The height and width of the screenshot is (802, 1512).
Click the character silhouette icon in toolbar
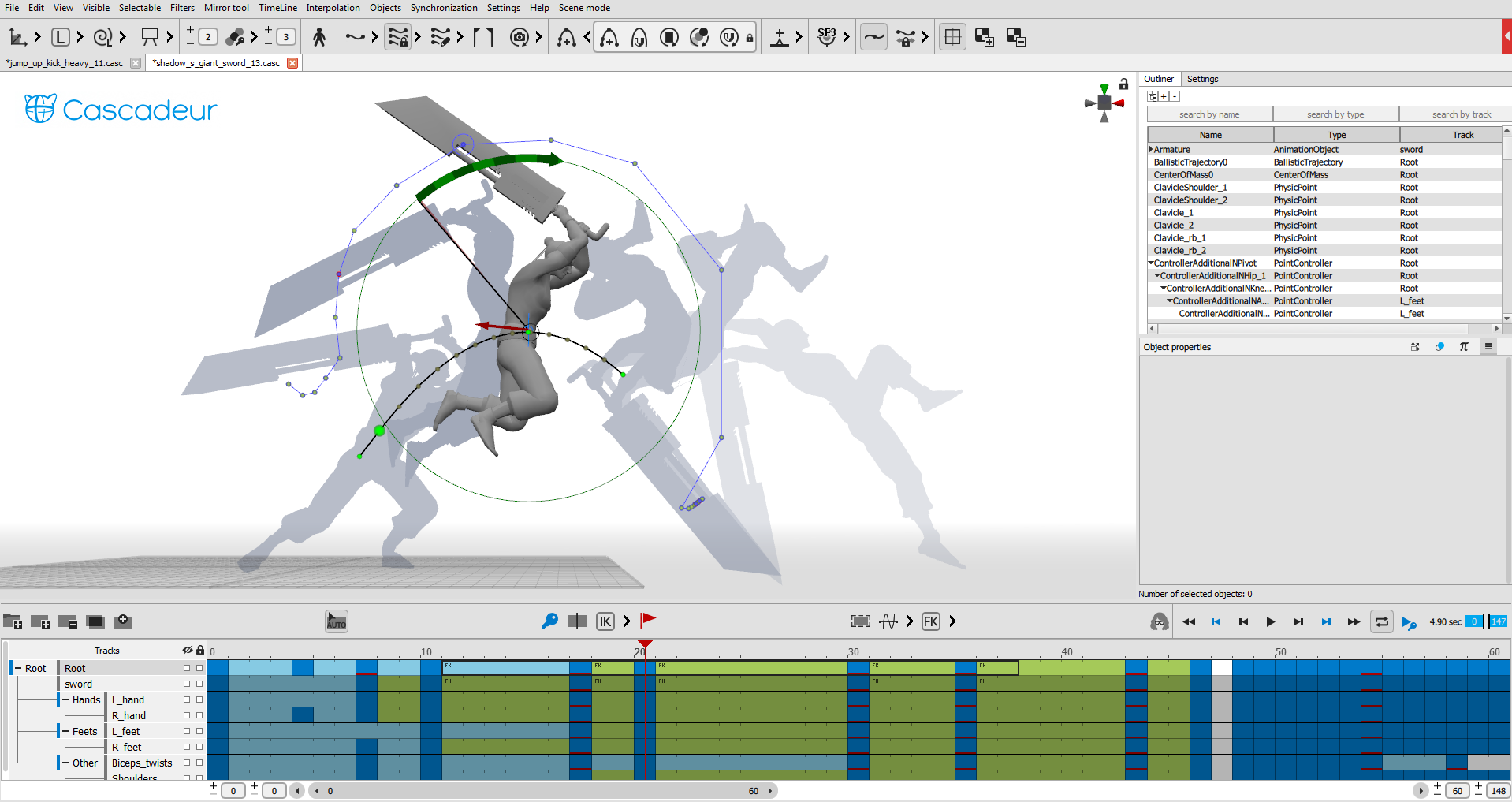319,37
